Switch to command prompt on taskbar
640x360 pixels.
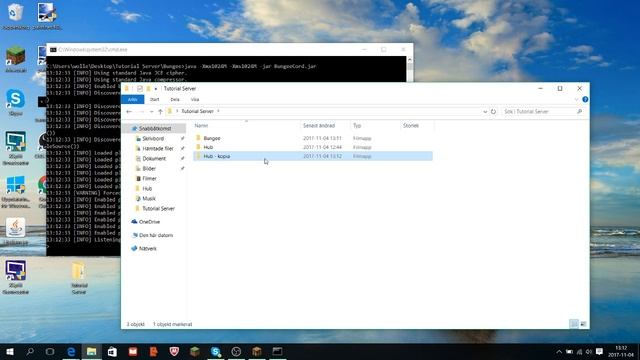tap(278, 351)
